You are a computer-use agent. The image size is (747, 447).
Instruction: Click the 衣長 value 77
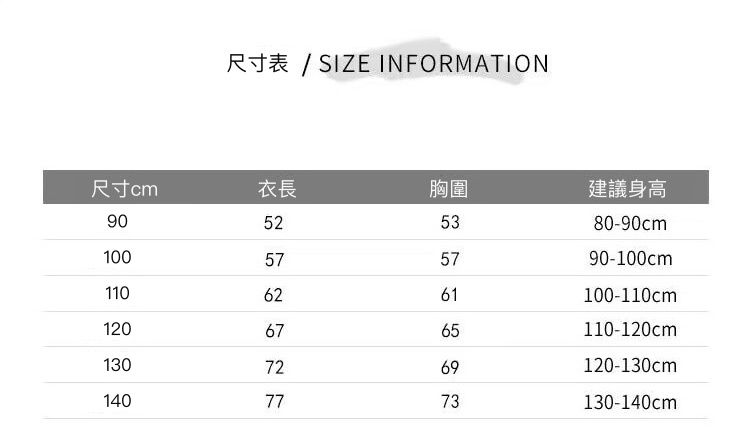[274, 402]
